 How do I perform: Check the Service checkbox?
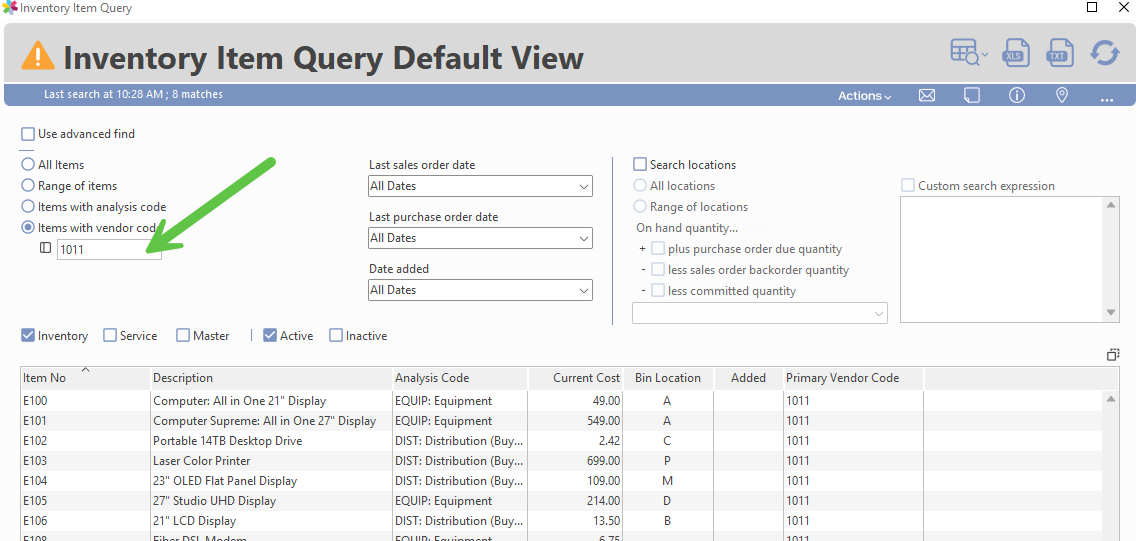(110, 336)
